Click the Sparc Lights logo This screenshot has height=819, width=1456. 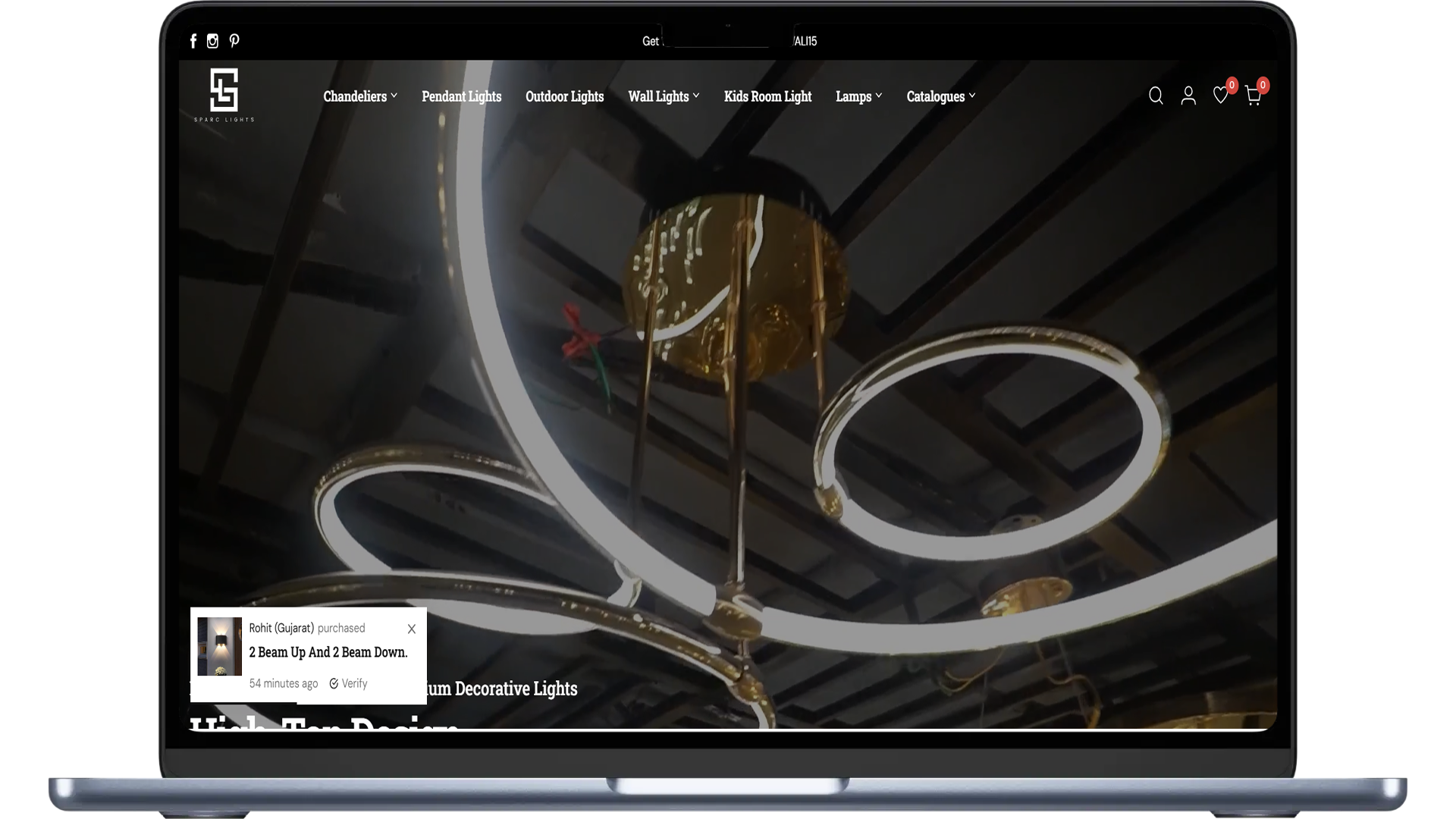[x=224, y=94]
